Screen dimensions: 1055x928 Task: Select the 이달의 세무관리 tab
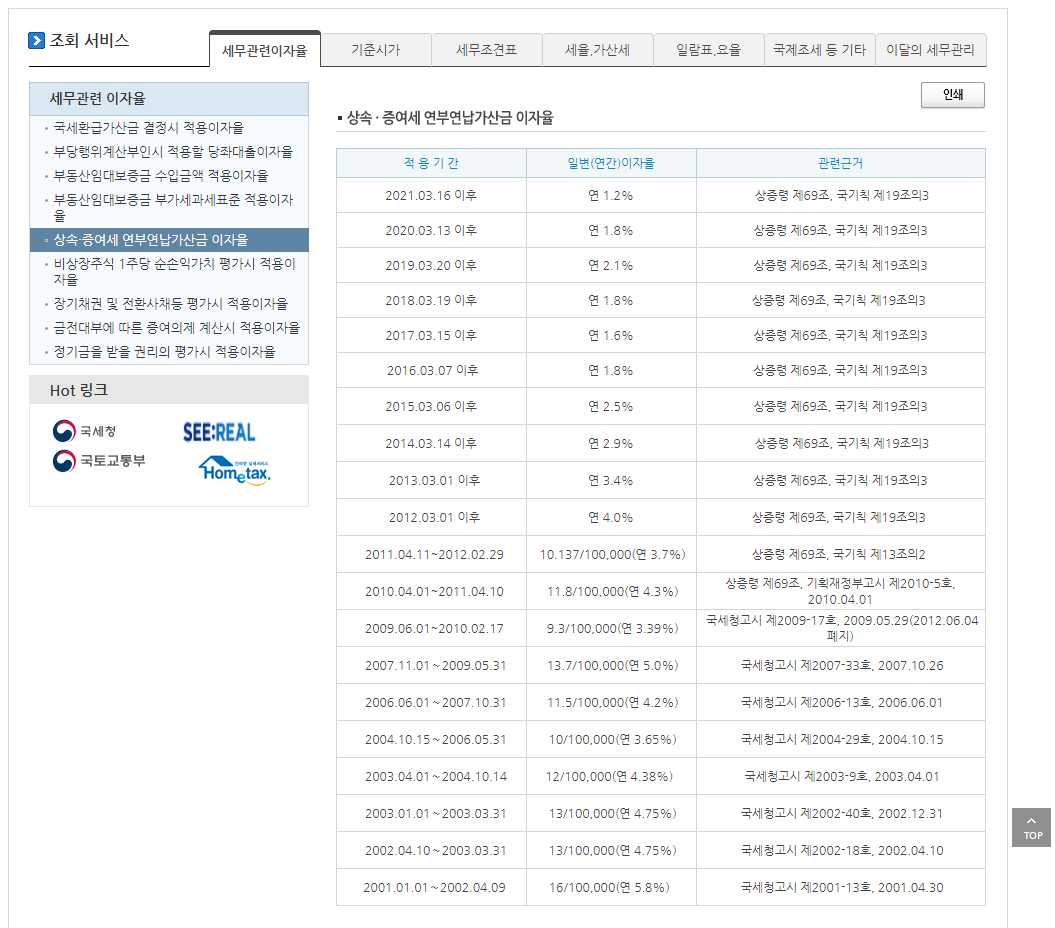click(931, 50)
